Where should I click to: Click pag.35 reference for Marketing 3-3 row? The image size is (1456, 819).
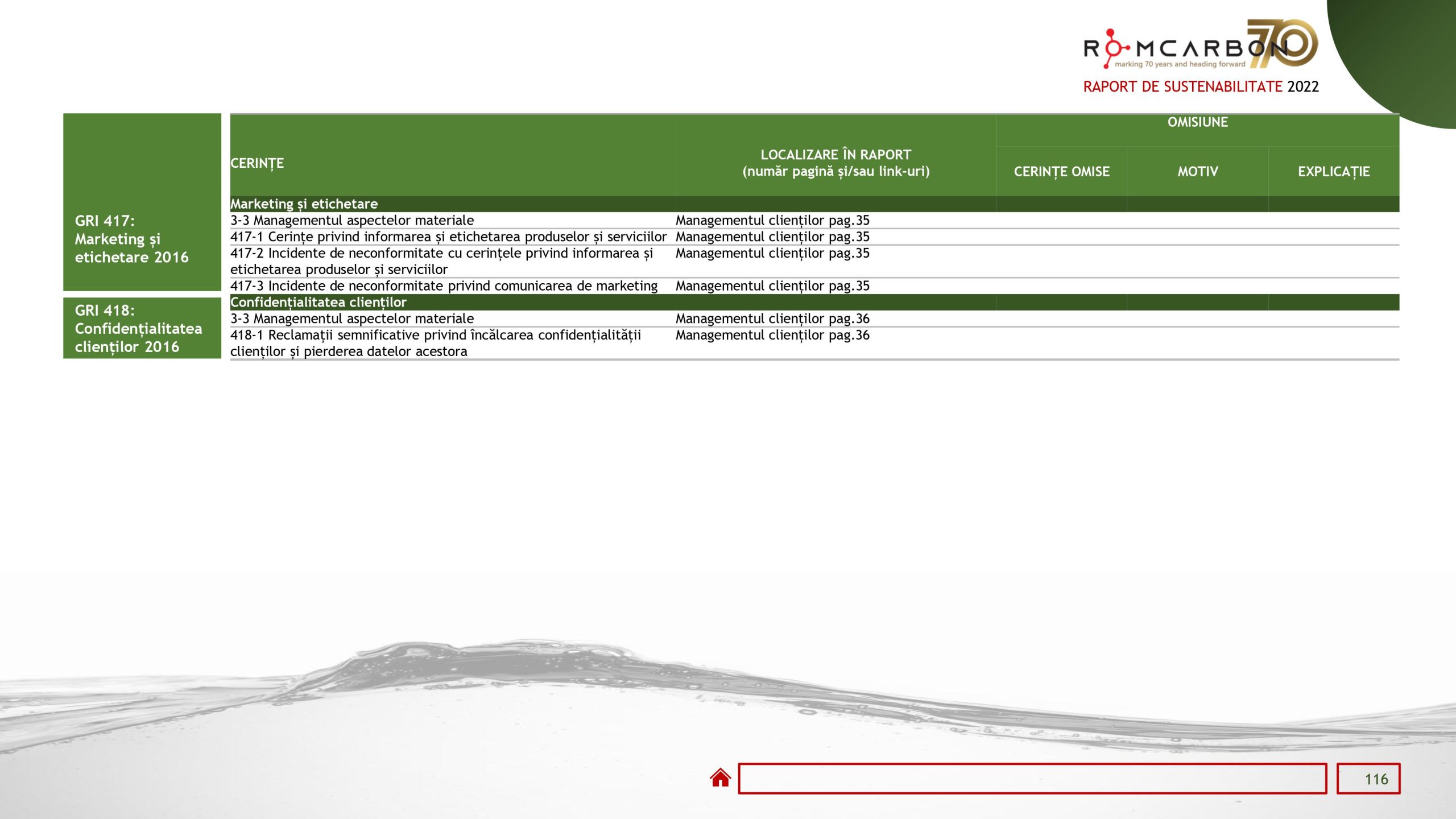772,220
